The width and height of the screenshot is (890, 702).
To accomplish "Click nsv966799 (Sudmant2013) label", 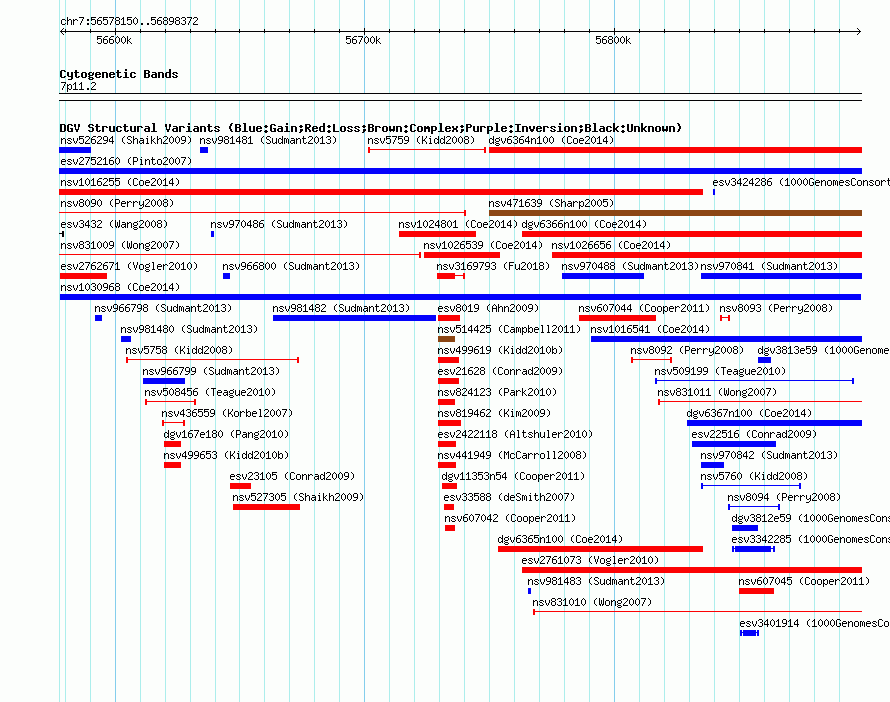I will [x=211, y=371].
